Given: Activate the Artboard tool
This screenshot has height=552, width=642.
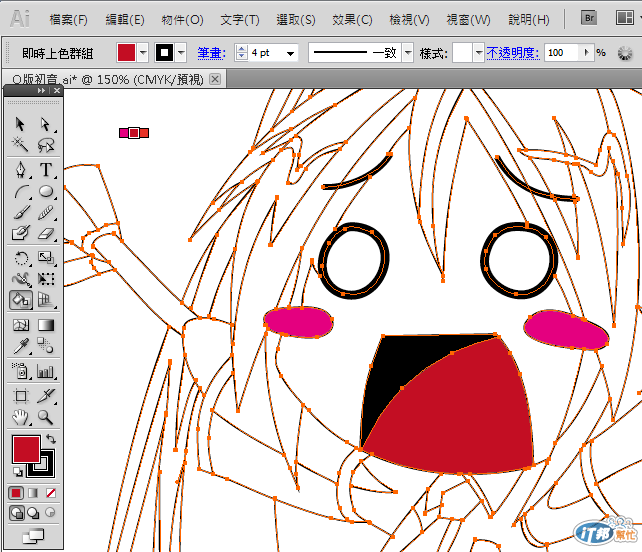Looking at the screenshot, I should (20, 396).
